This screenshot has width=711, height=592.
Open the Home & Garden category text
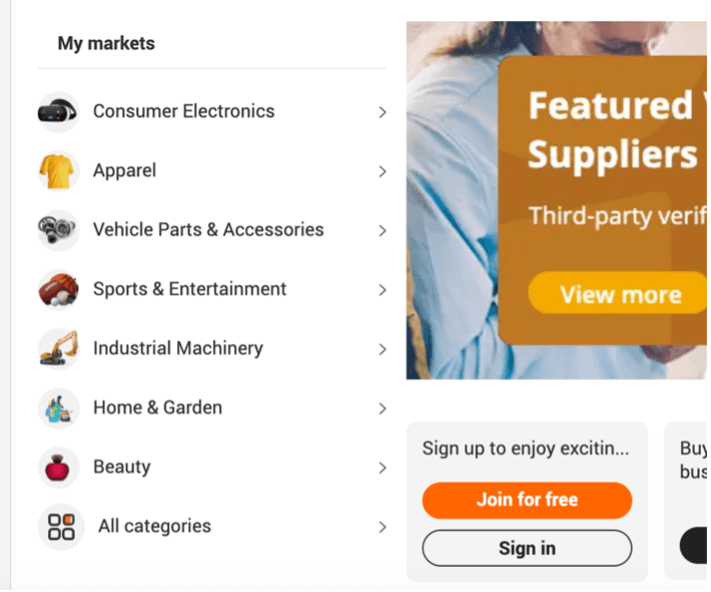pos(157,408)
